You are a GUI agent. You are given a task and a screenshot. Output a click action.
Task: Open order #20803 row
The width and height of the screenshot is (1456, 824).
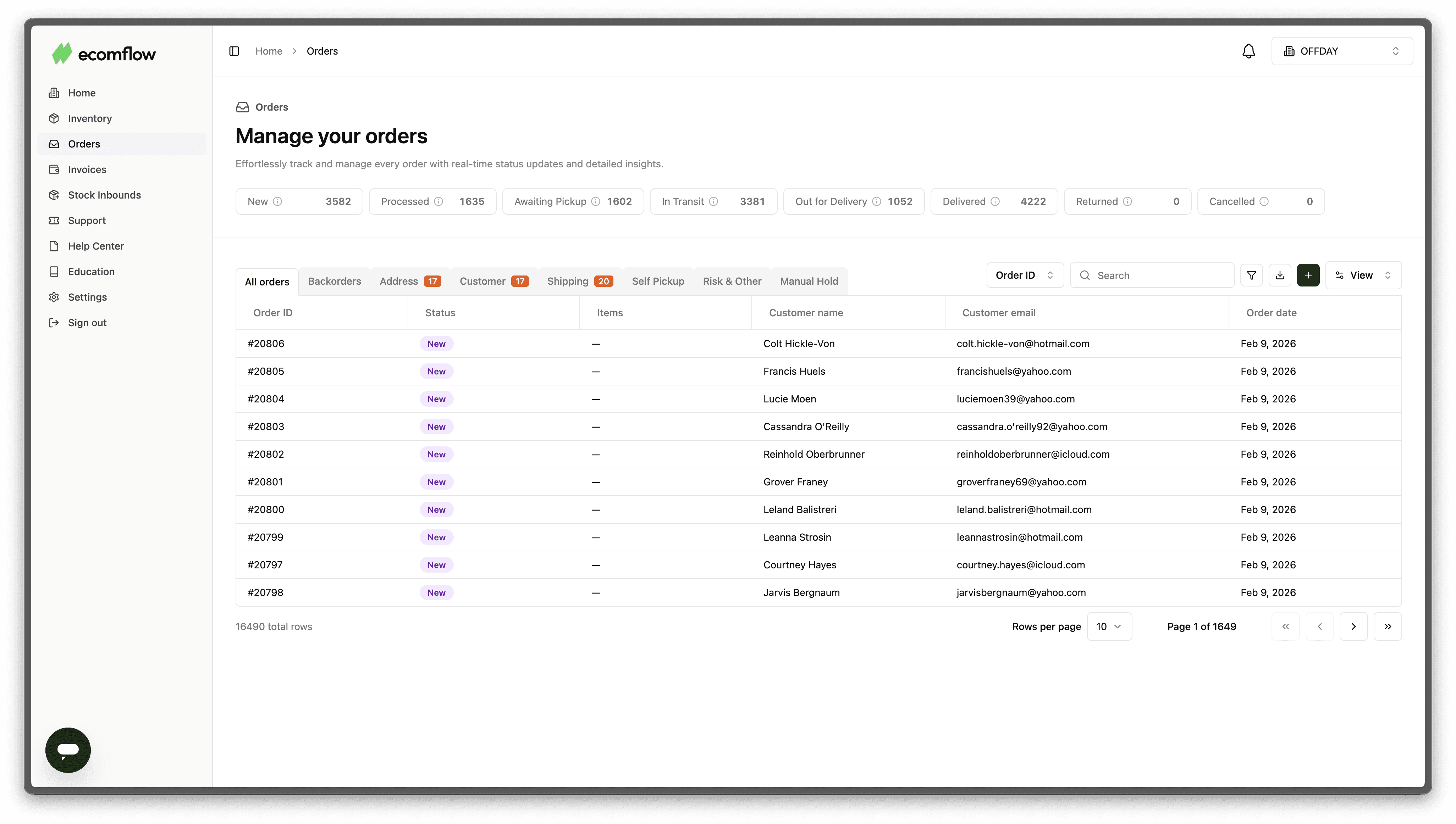[265, 427]
